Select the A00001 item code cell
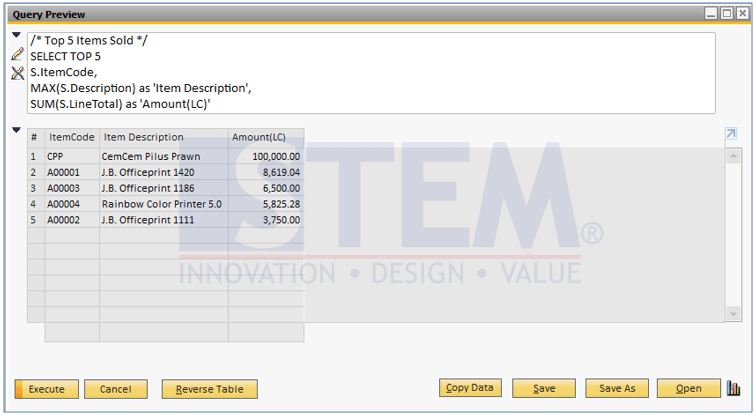Screen dimensions: 755x415 tap(72, 172)
